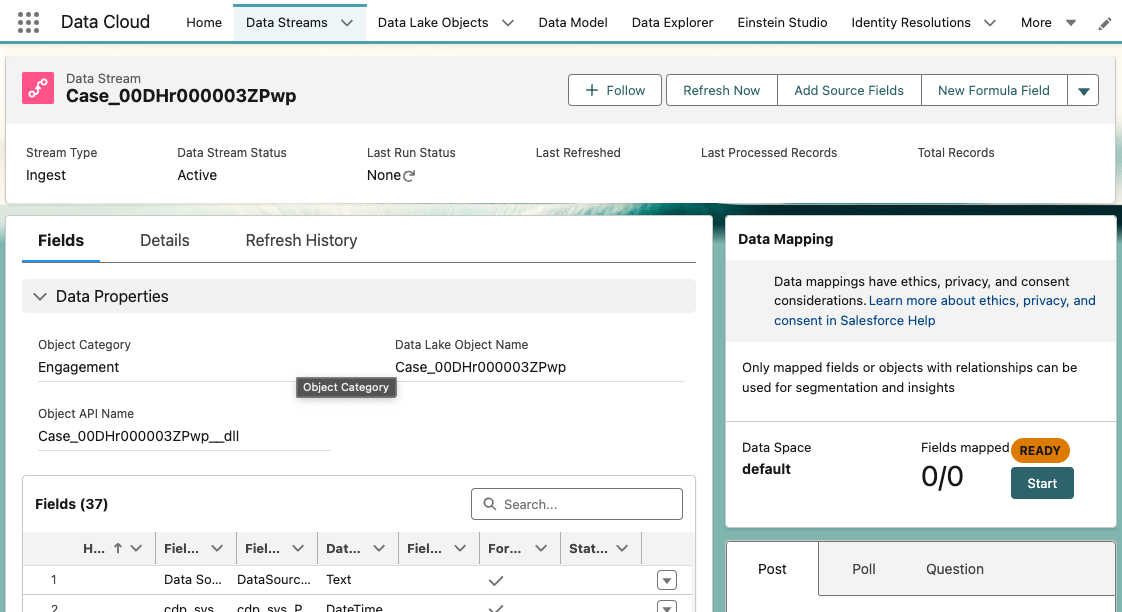Click the pink Data Stream record icon
Image resolution: width=1122 pixels, height=612 pixels.
[x=38, y=88]
